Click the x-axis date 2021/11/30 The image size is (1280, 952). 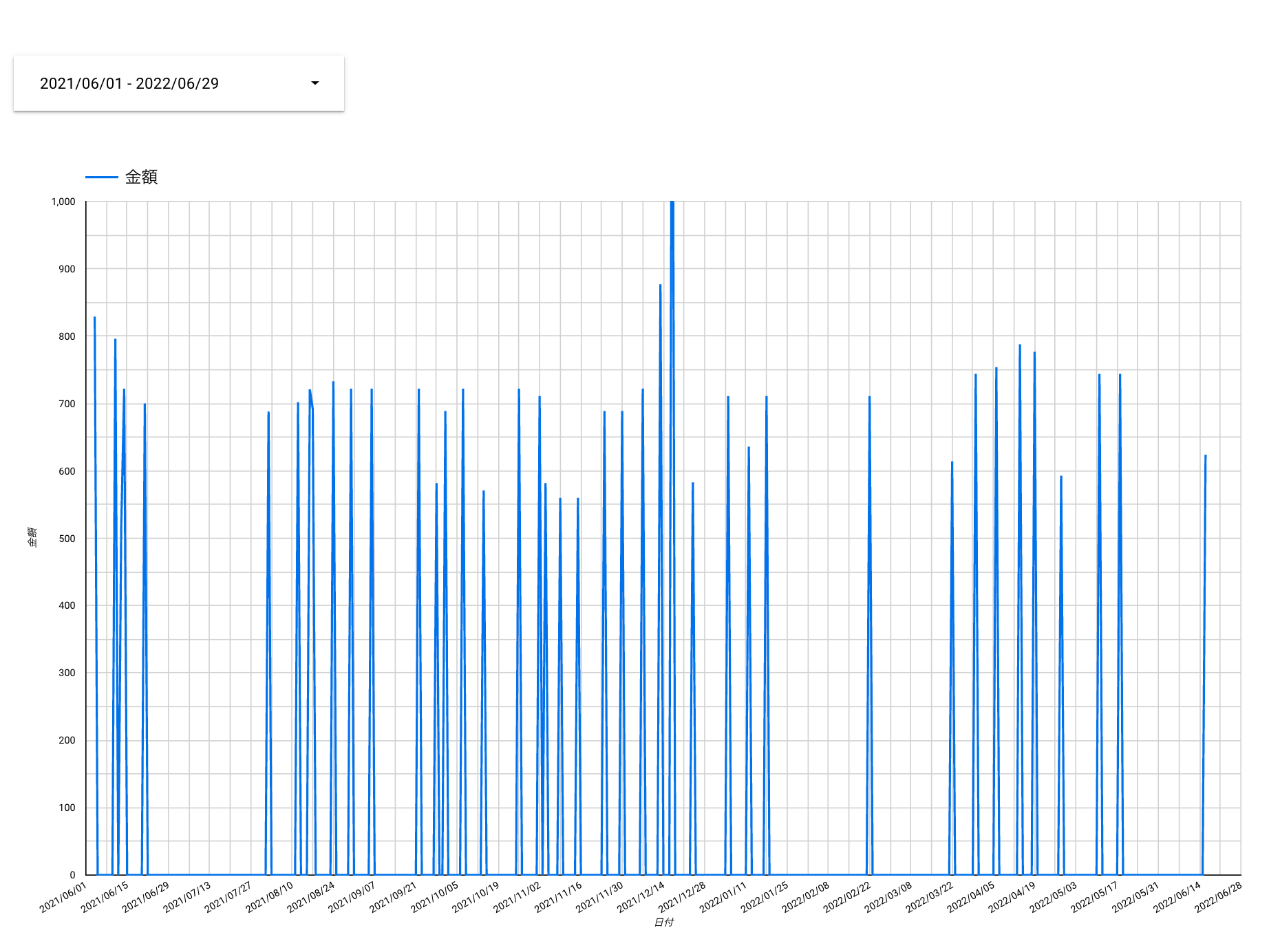tap(600, 897)
